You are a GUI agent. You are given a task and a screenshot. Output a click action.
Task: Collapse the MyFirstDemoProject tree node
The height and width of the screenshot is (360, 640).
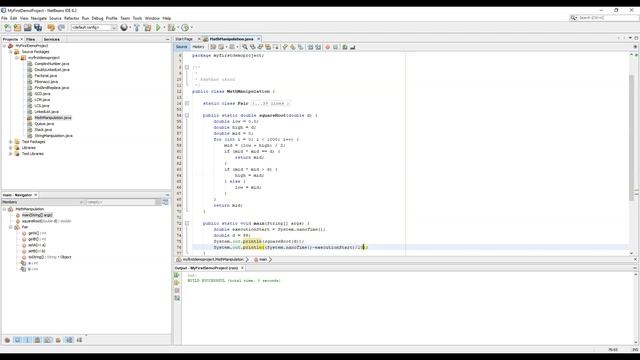tap(4, 46)
